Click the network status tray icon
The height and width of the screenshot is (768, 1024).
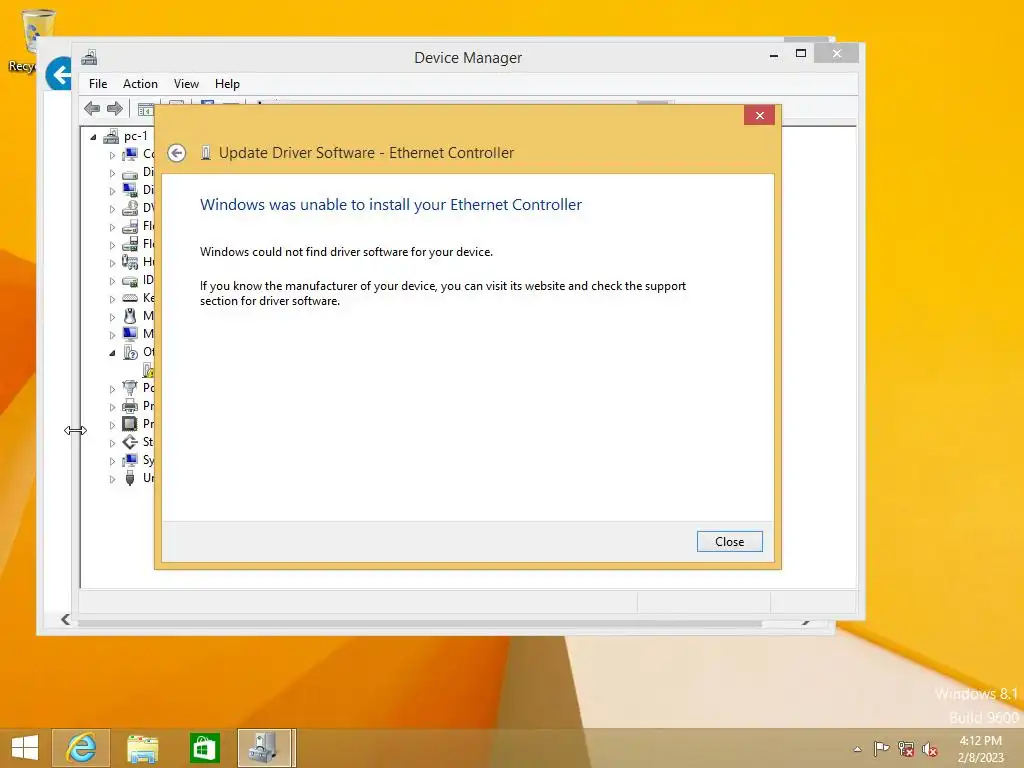point(905,749)
